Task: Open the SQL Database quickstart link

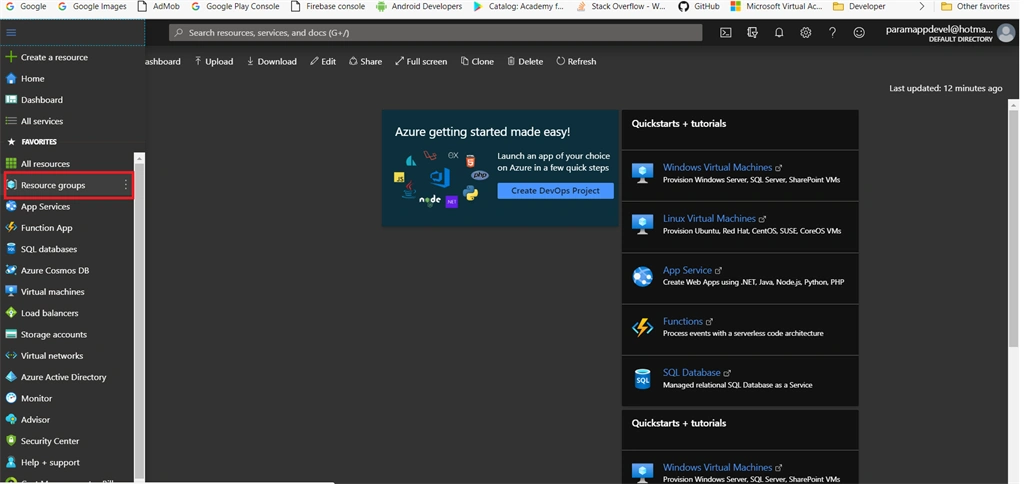Action: click(692, 372)
